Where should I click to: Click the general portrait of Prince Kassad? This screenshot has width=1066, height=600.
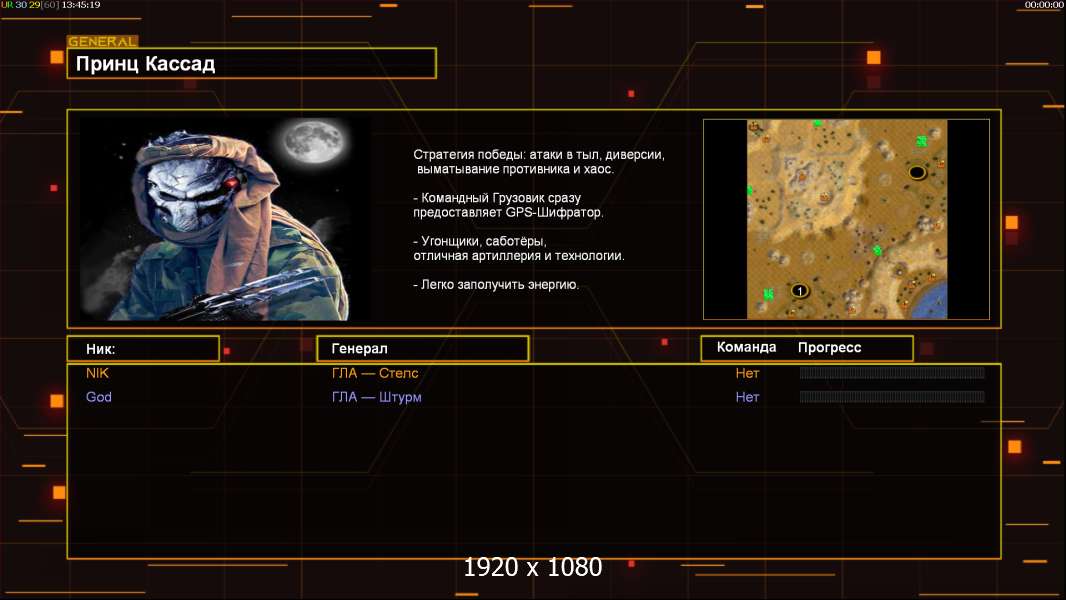[226, 218]
